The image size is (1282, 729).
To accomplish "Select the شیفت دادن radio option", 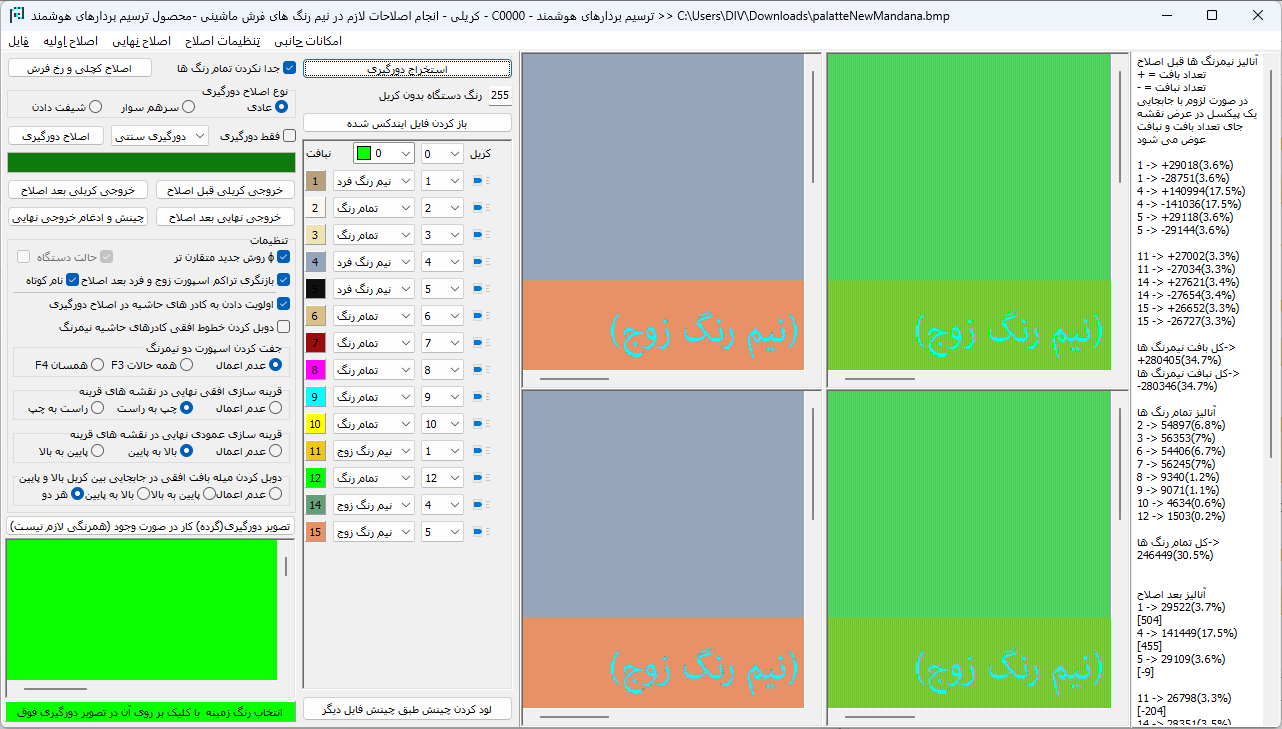I will (96, 106).
